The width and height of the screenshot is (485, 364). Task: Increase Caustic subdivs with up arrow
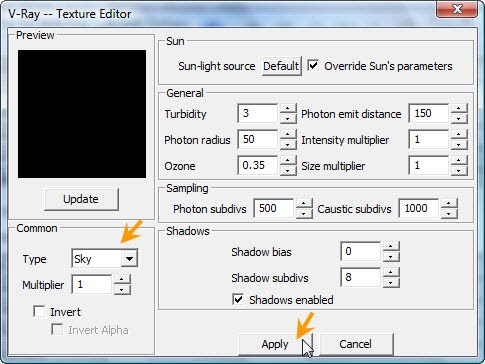[449, 204]
